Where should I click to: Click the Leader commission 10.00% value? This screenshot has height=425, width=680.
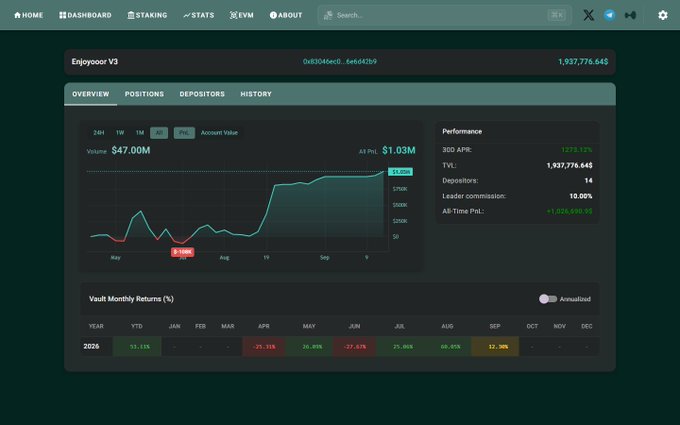pyautogui.click(x=581, y=196)
